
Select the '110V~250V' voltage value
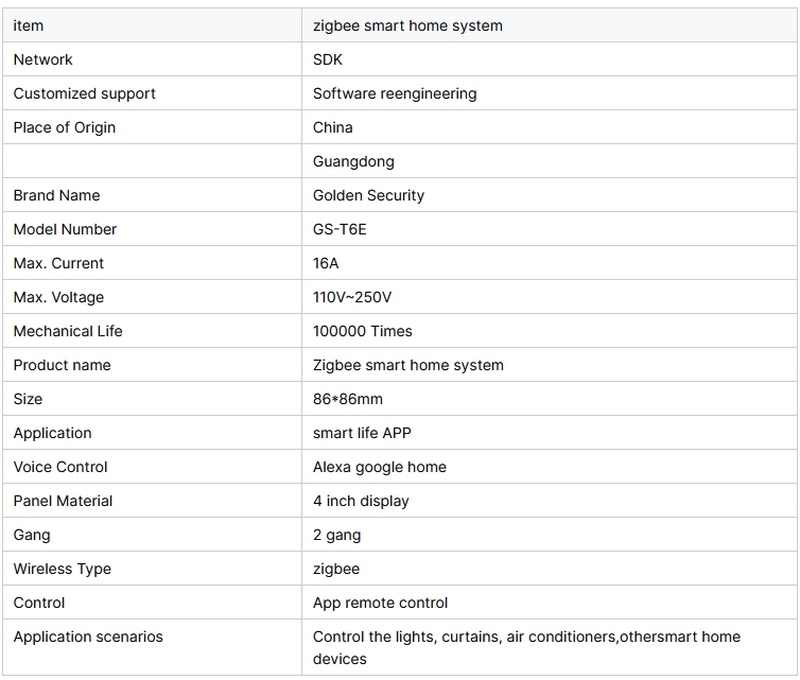(354, 297)
